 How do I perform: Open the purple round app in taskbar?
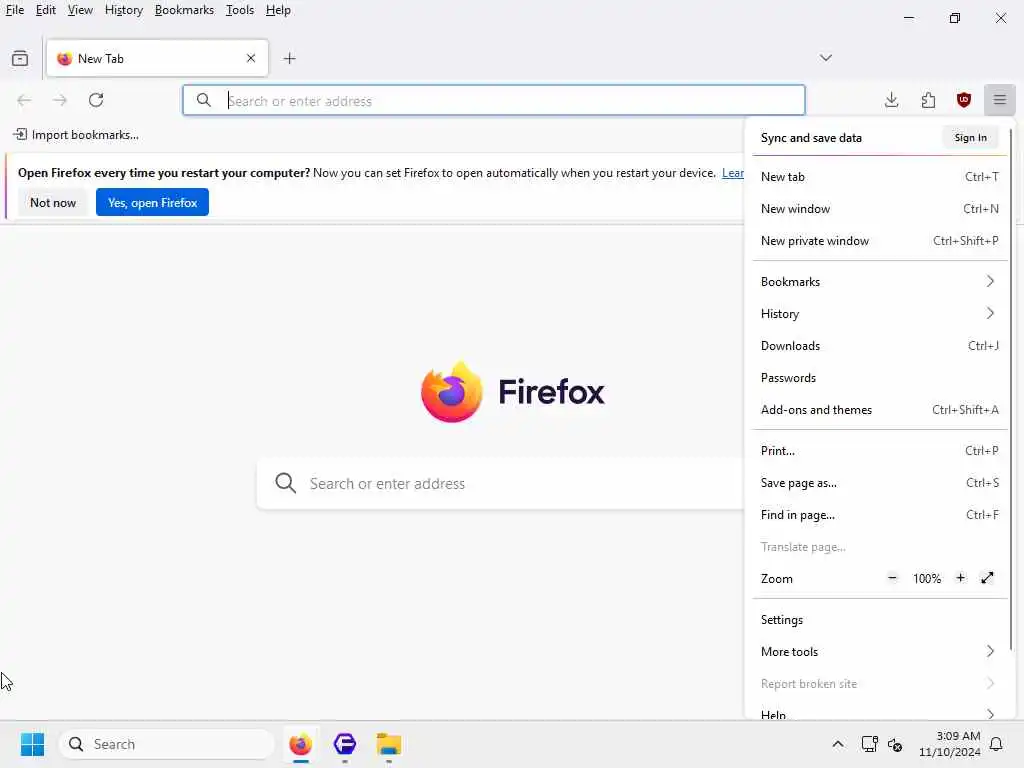[345, 744]
